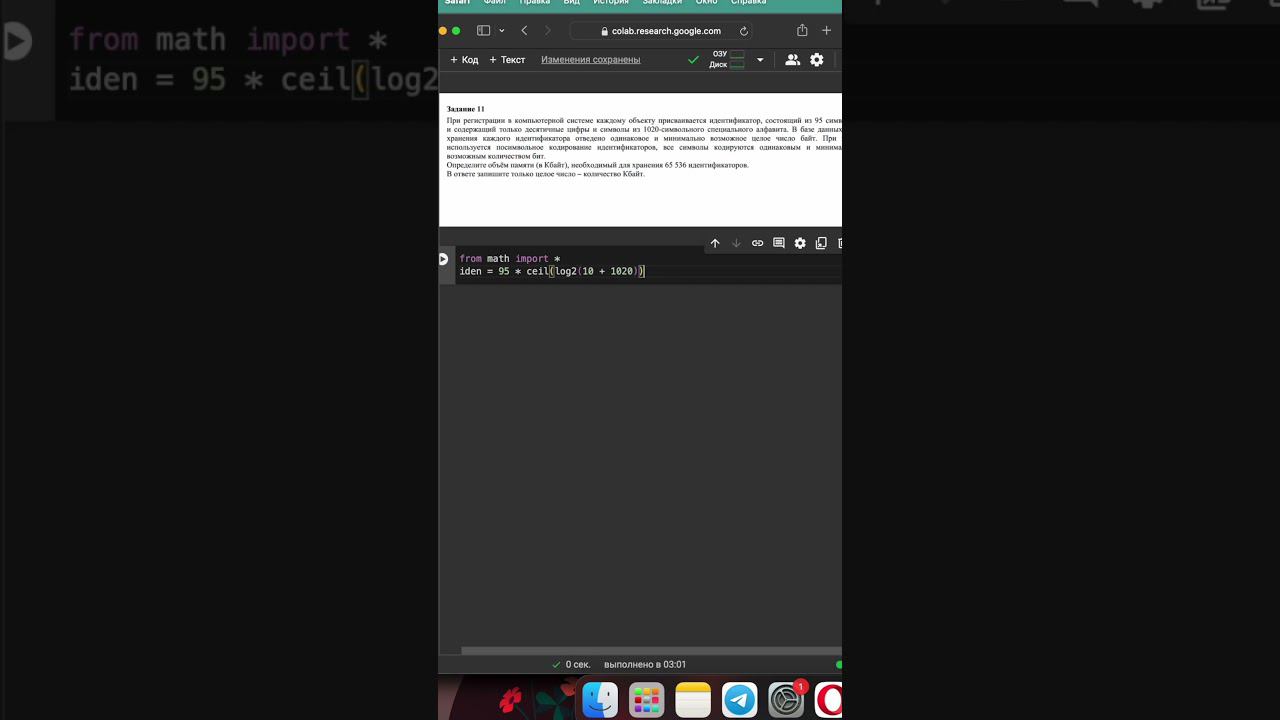Click the Задание 11 heading
This screenshot has width=1280, height=720.
pyautogui.click(x=465, y=109)
